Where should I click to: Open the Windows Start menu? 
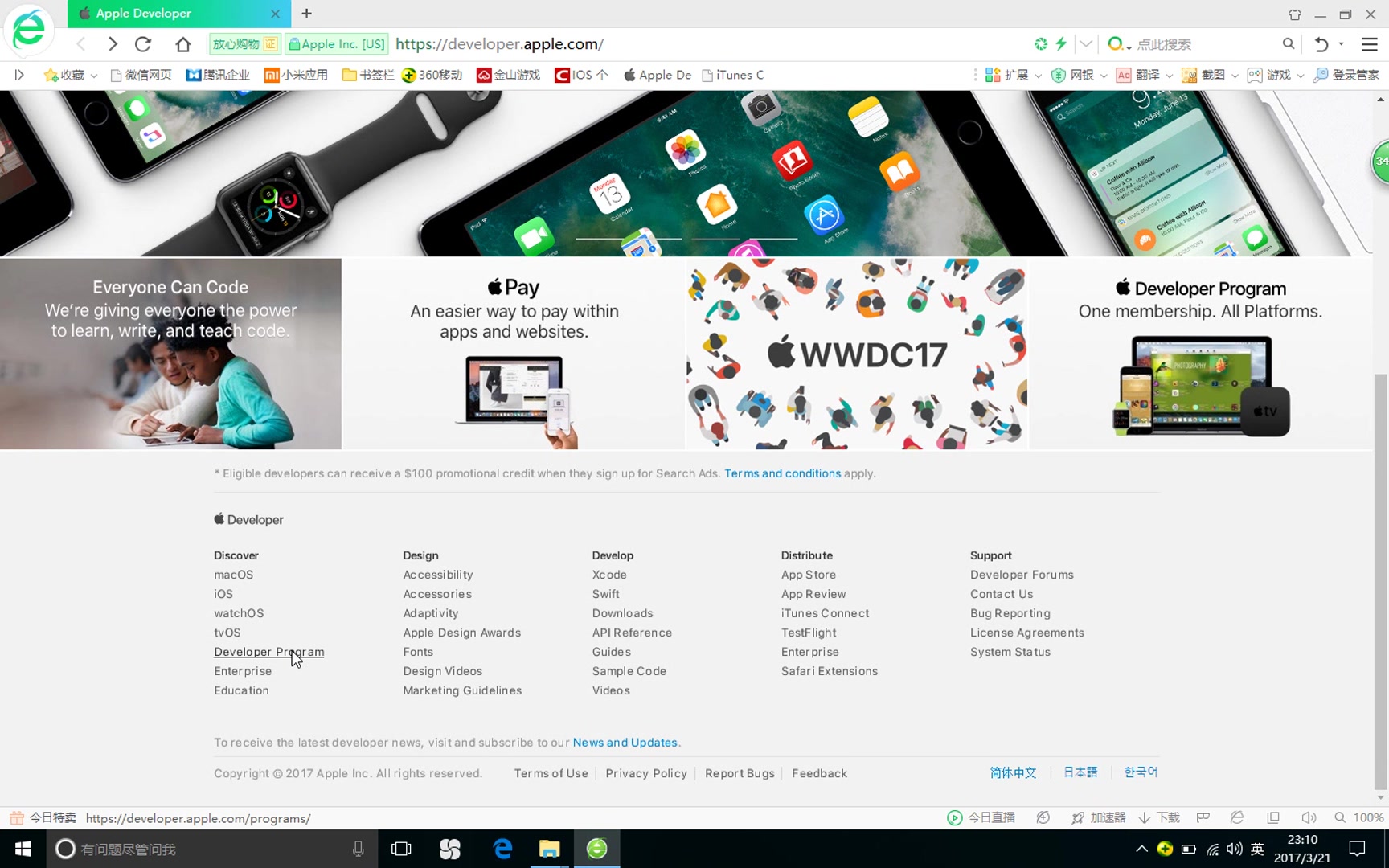(23, 849)
